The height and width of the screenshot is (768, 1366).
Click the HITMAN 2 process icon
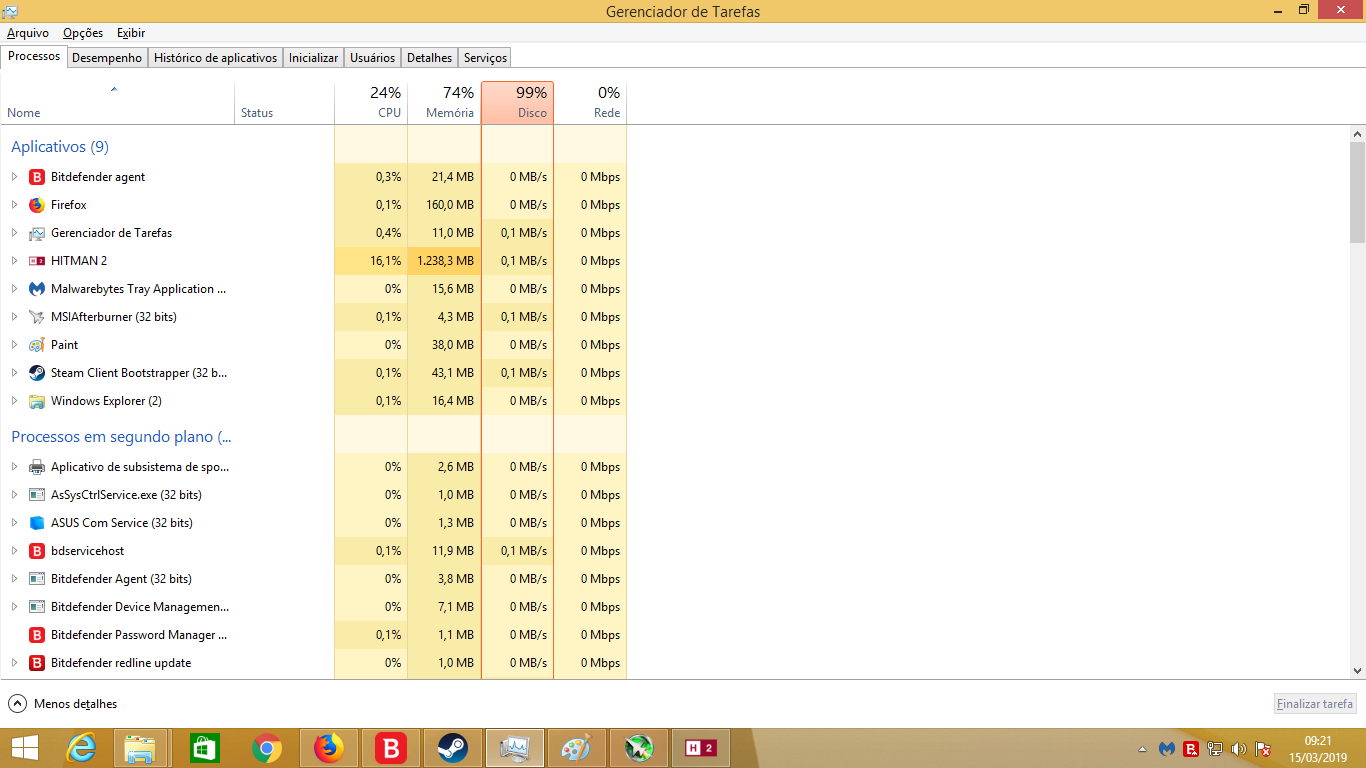pos(37,261)
